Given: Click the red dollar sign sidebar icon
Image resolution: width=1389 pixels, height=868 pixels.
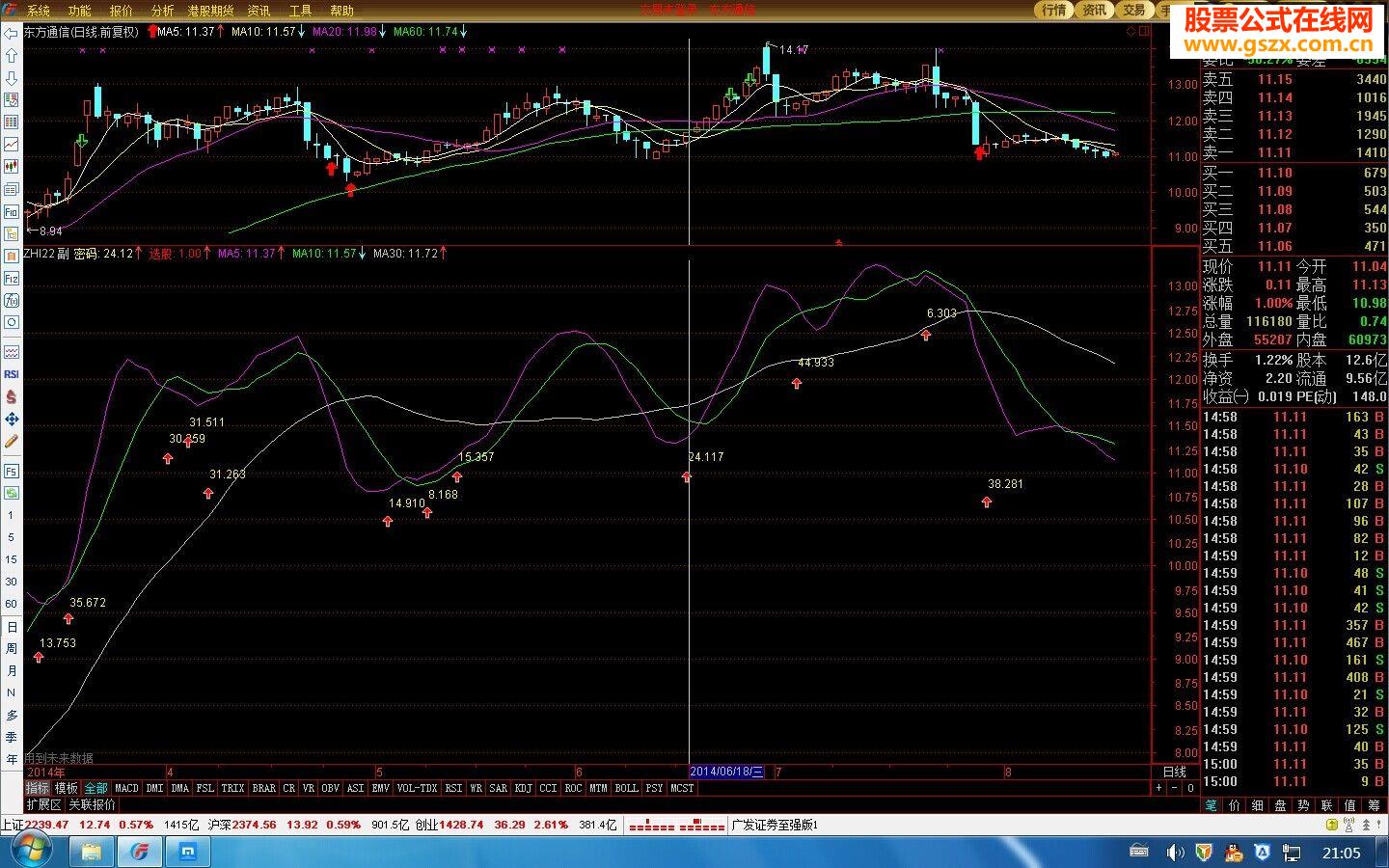Looking at the screenshot, I should (12, 396).
